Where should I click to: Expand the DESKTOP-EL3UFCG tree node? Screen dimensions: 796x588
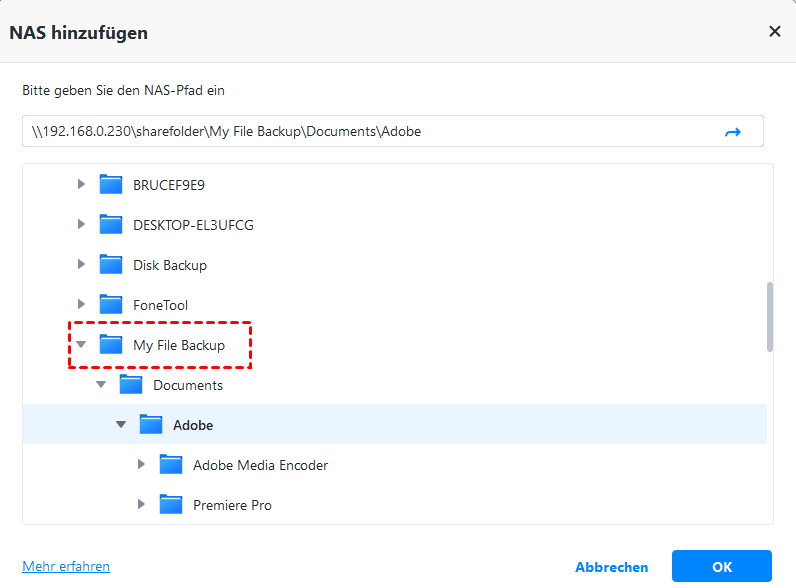tap(82, 225)
